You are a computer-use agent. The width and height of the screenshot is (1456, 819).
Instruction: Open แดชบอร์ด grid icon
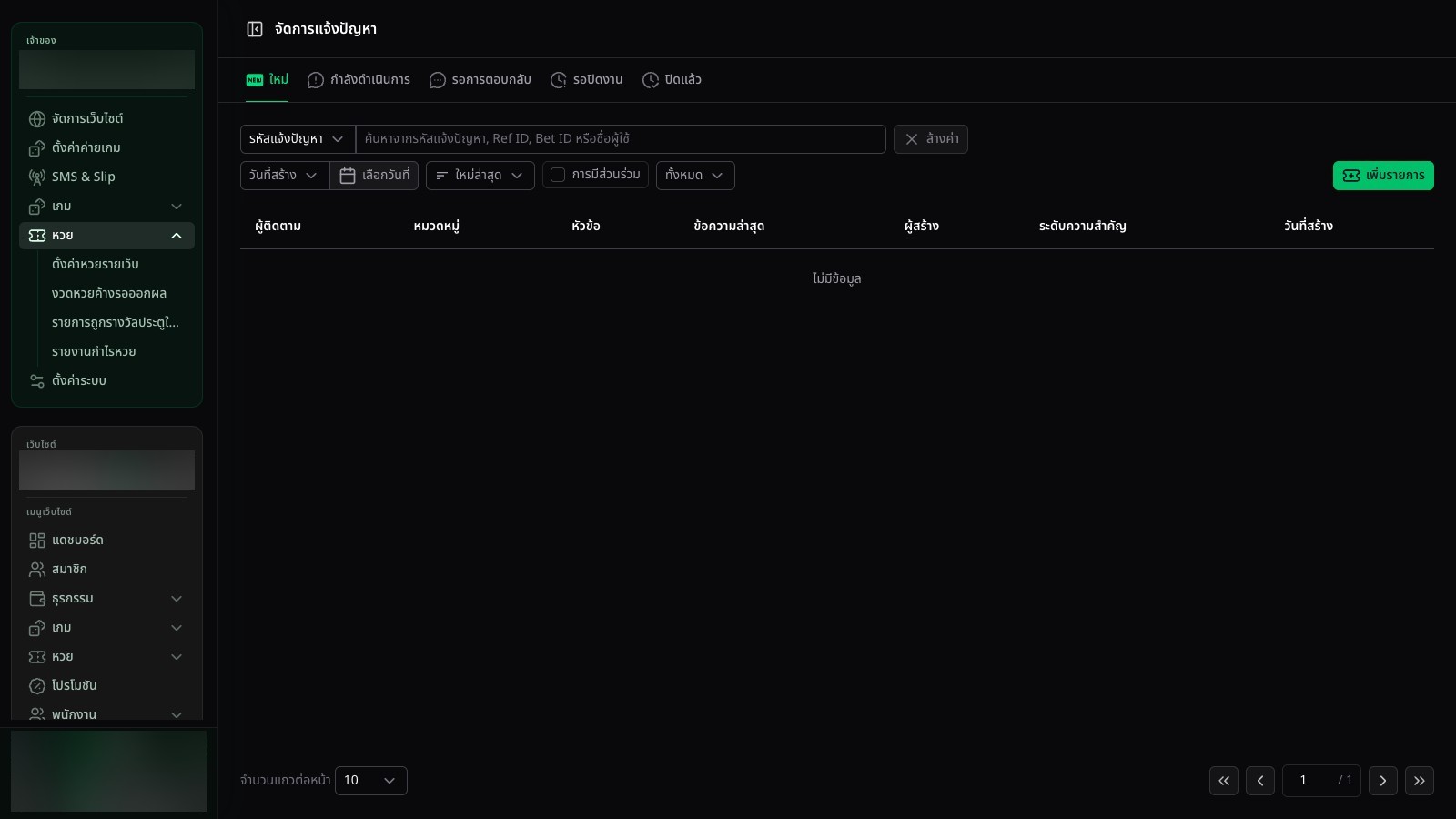click(x=37, y=541)
